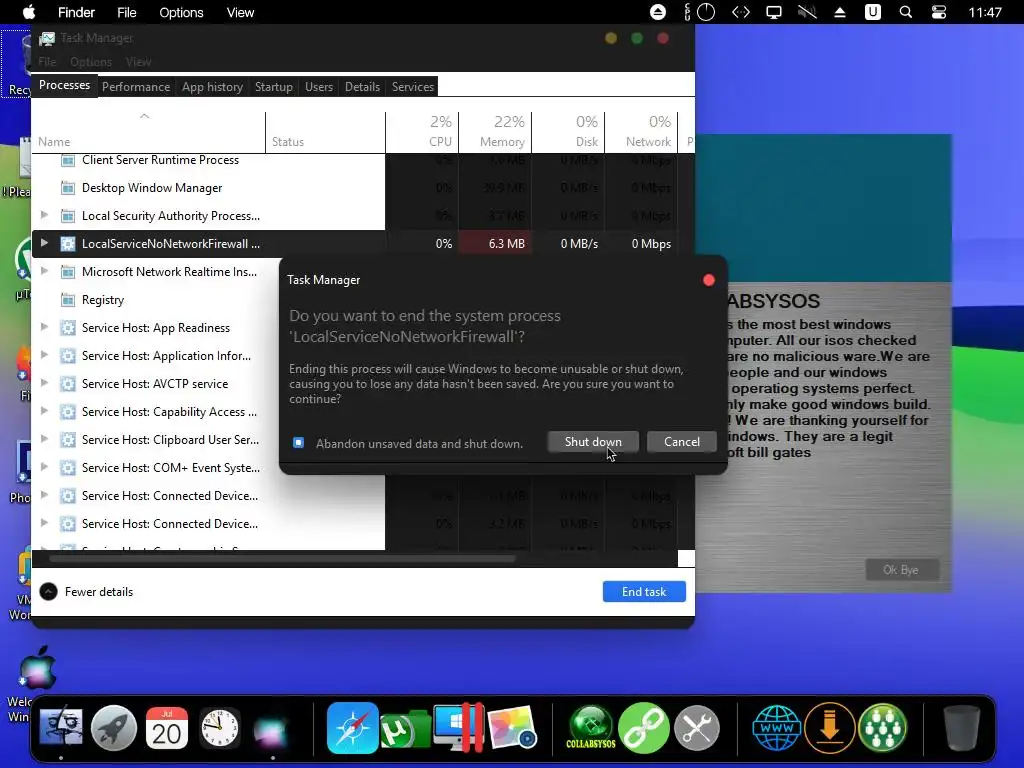Sort processes by the Memory column
This screenshot has height=768, width=1024.
[495, 131]
